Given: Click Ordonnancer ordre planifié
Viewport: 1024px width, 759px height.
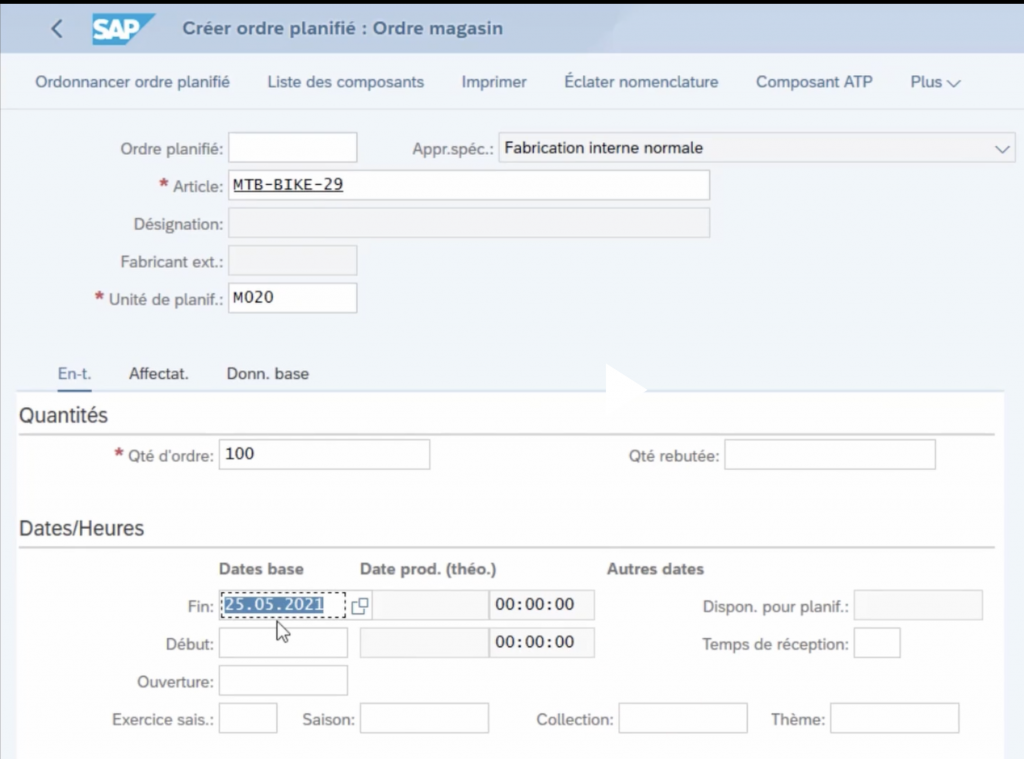Looking at the screenshot, I should click(132, 82).
